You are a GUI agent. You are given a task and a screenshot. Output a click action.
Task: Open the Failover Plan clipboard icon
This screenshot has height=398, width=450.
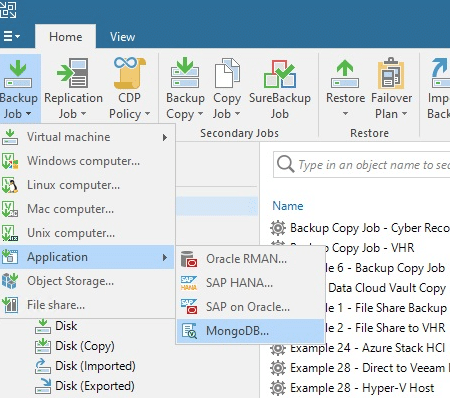(x=391, y=73)
